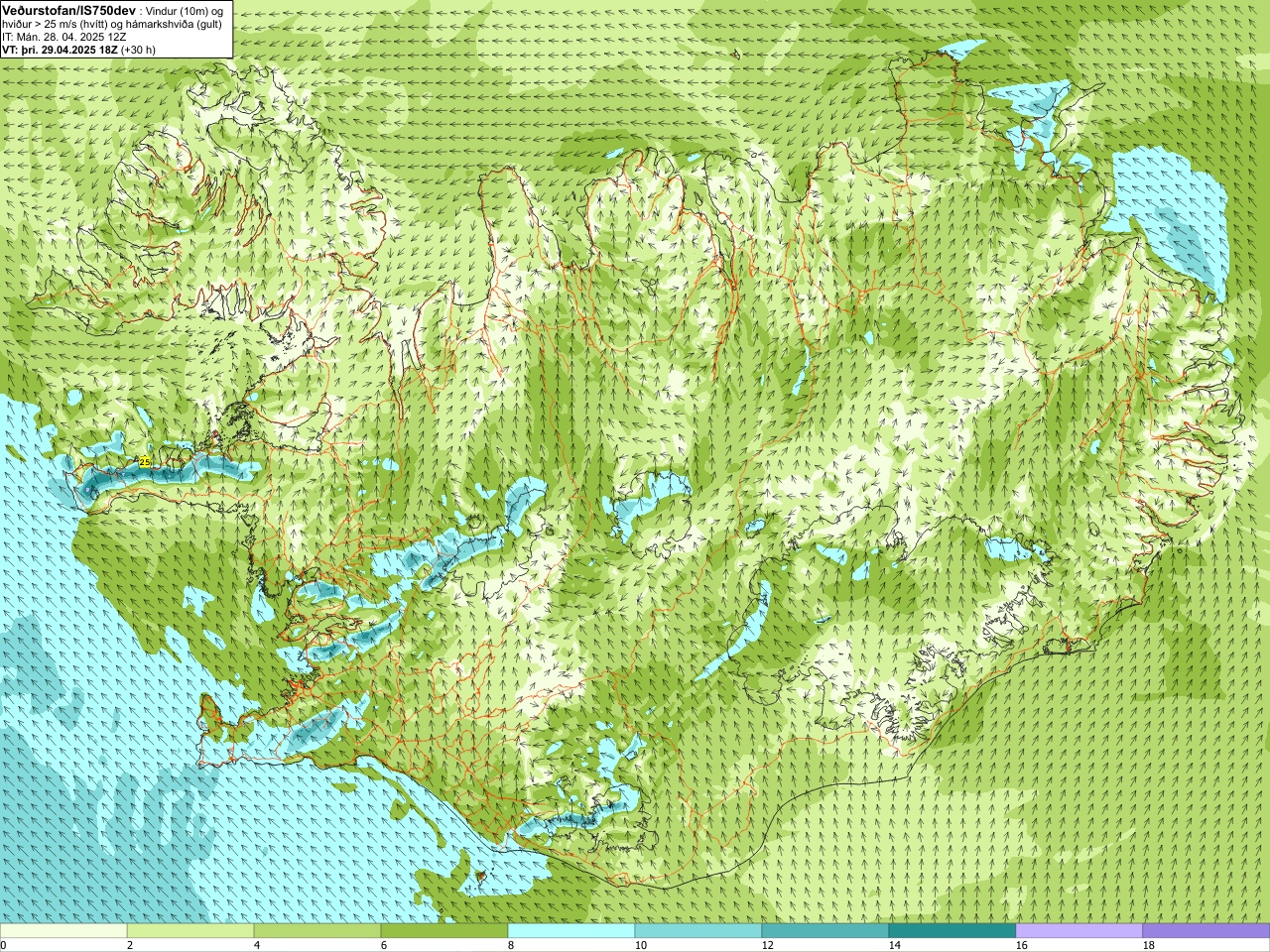Select the dark green 6–8 m/s color swatch

[444, 931]
